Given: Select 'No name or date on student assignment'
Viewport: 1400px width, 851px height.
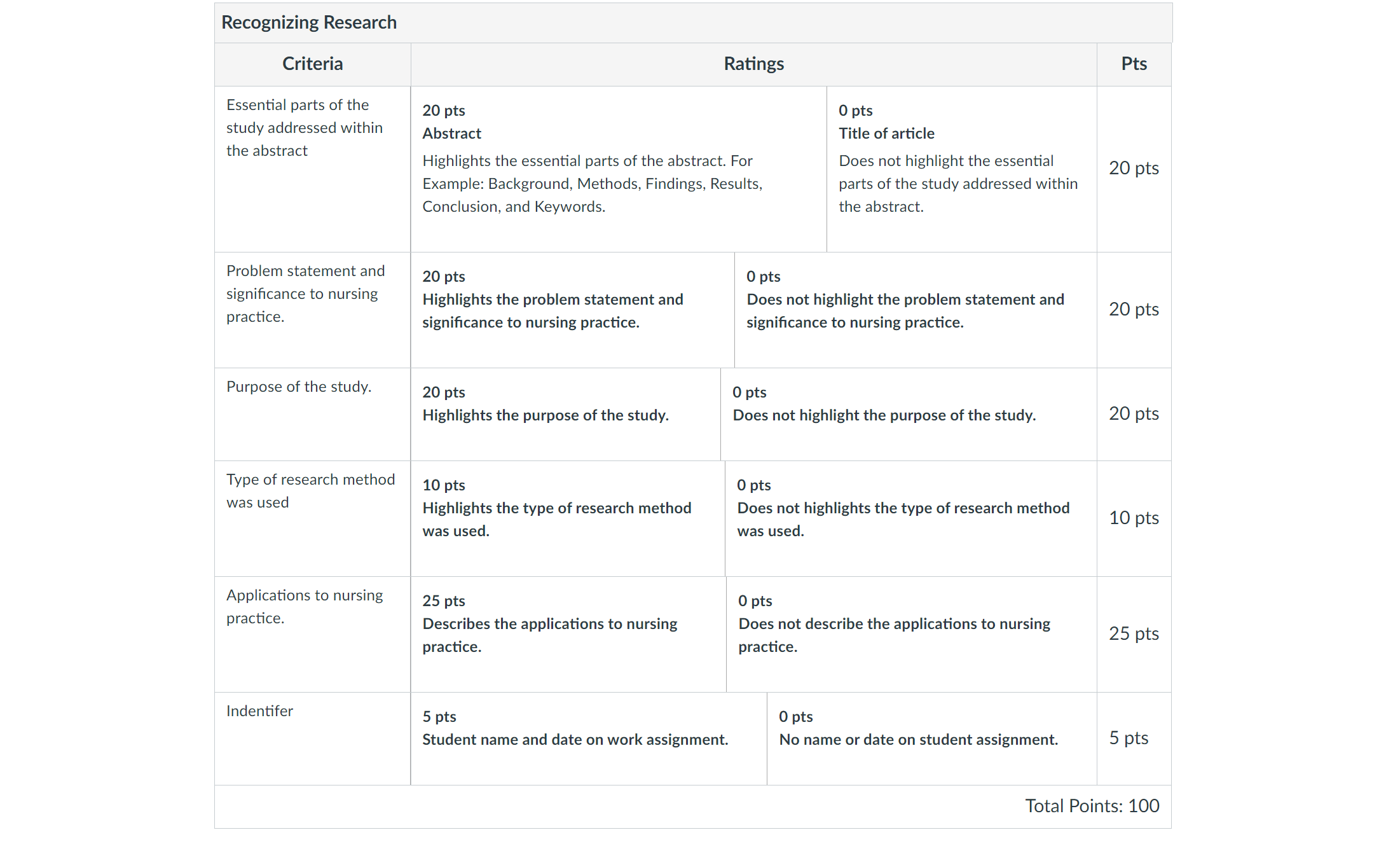Looking at the screenshot, I should click(932, 738).
